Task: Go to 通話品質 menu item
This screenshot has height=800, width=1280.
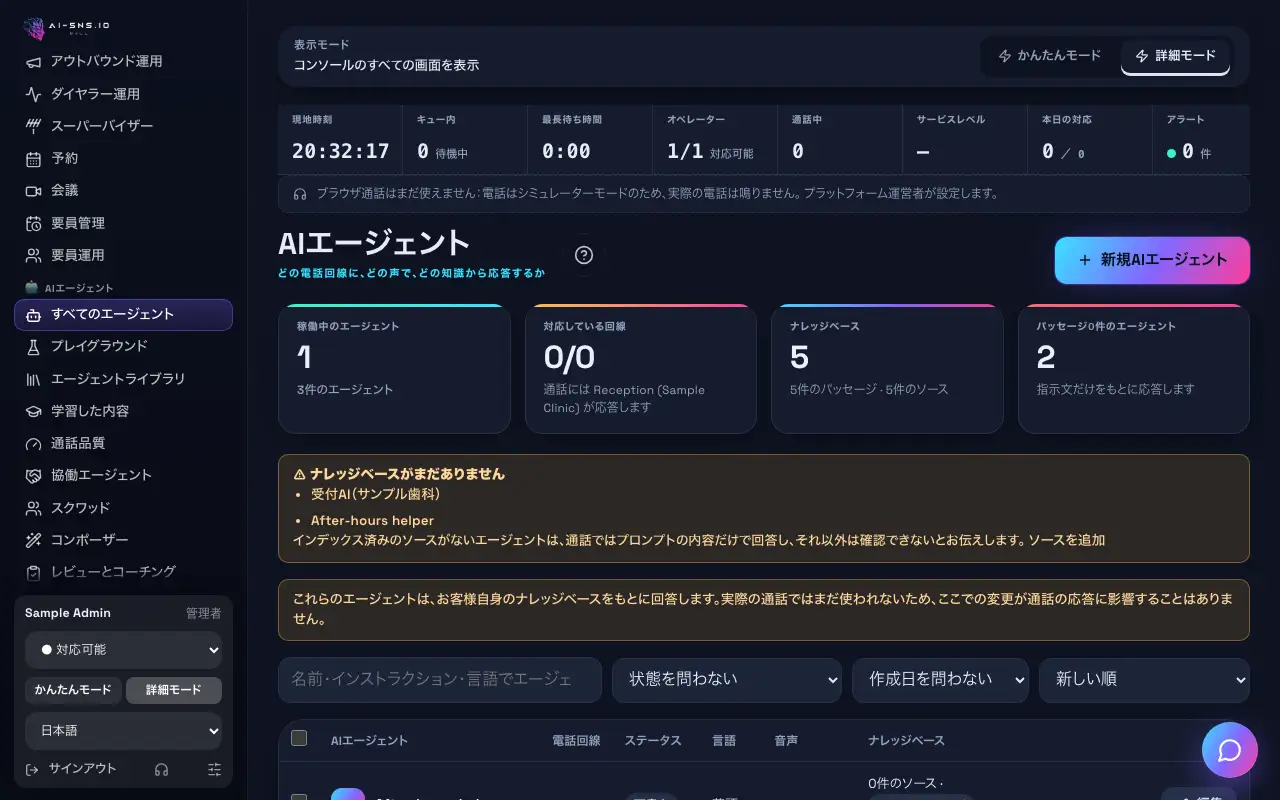Action: click(124, 443)
